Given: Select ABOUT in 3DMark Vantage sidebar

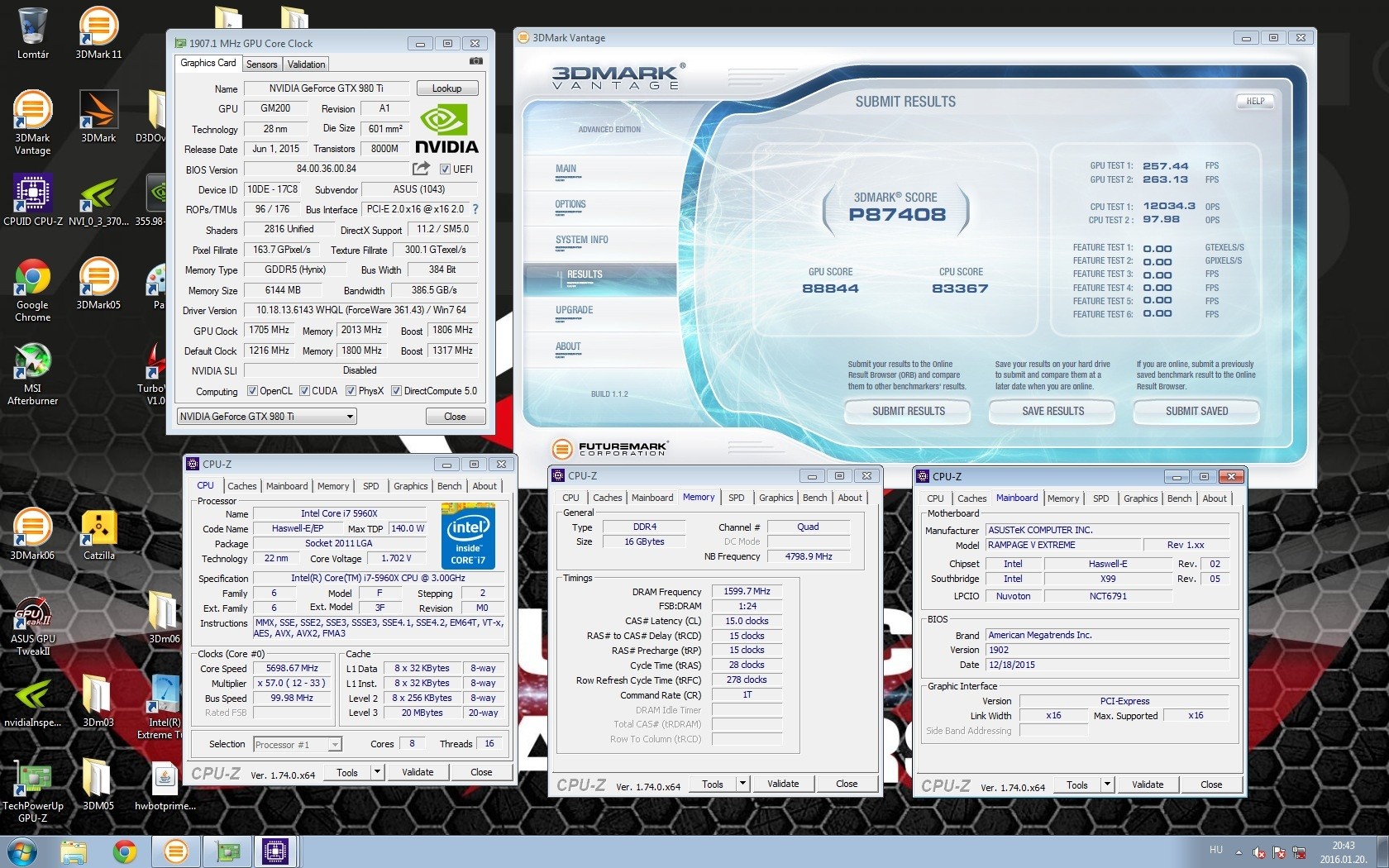Looking at the screenshot, I should click(x=568, y=346).
